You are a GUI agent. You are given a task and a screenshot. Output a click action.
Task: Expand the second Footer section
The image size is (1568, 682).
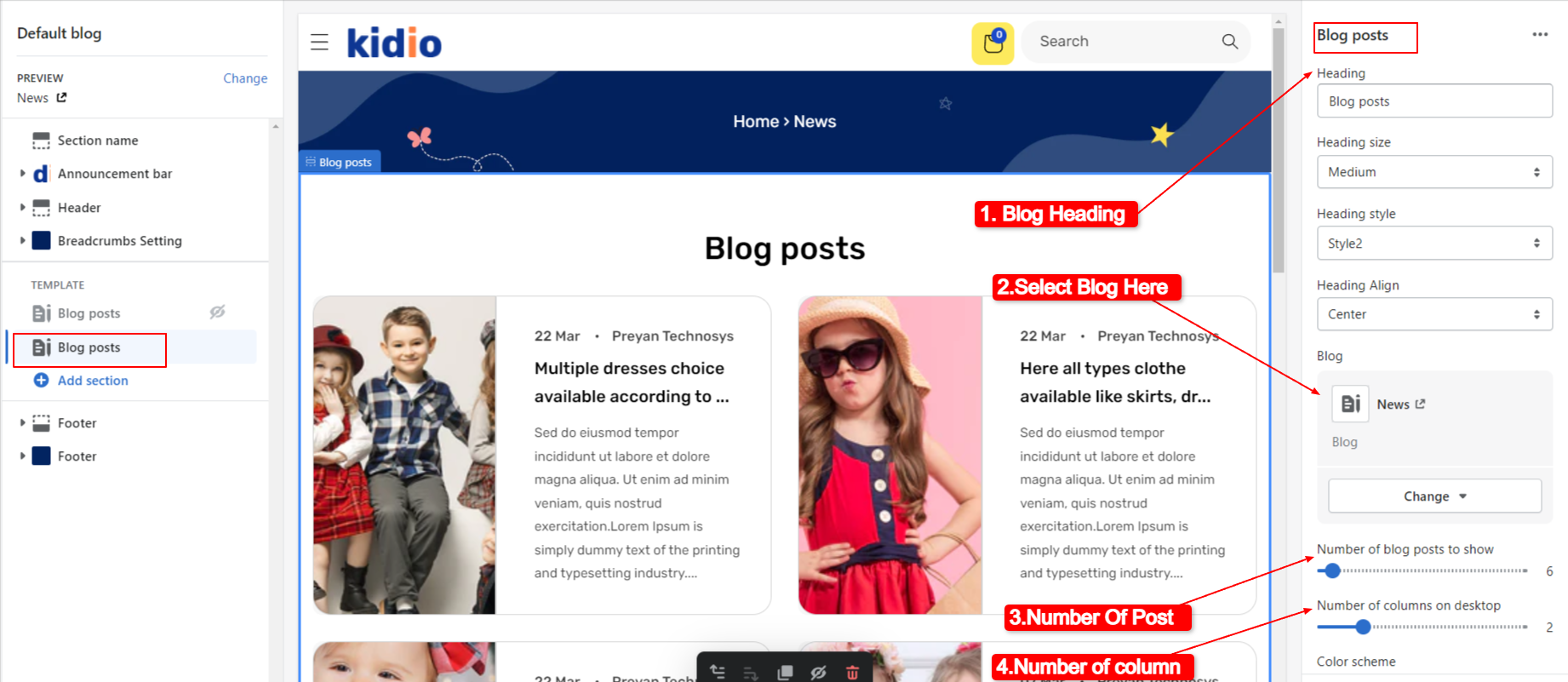pos(22,456)
